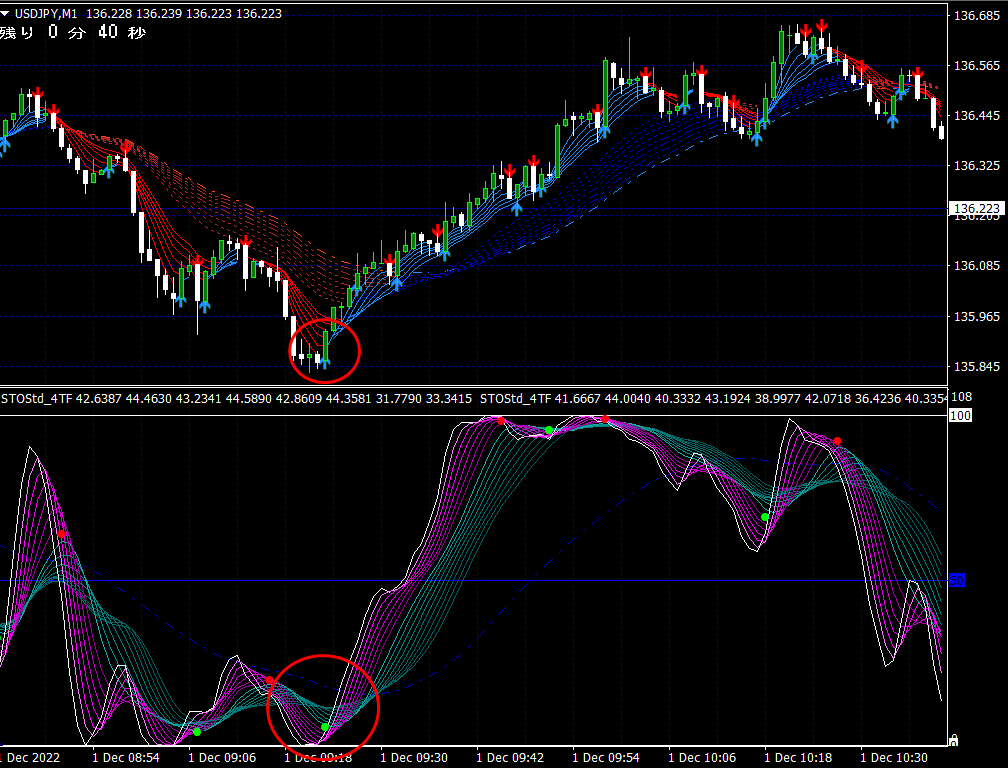
Task: Open the USDJPY,M1 chart dropdown triangle
Action: (x=6, y=13)
